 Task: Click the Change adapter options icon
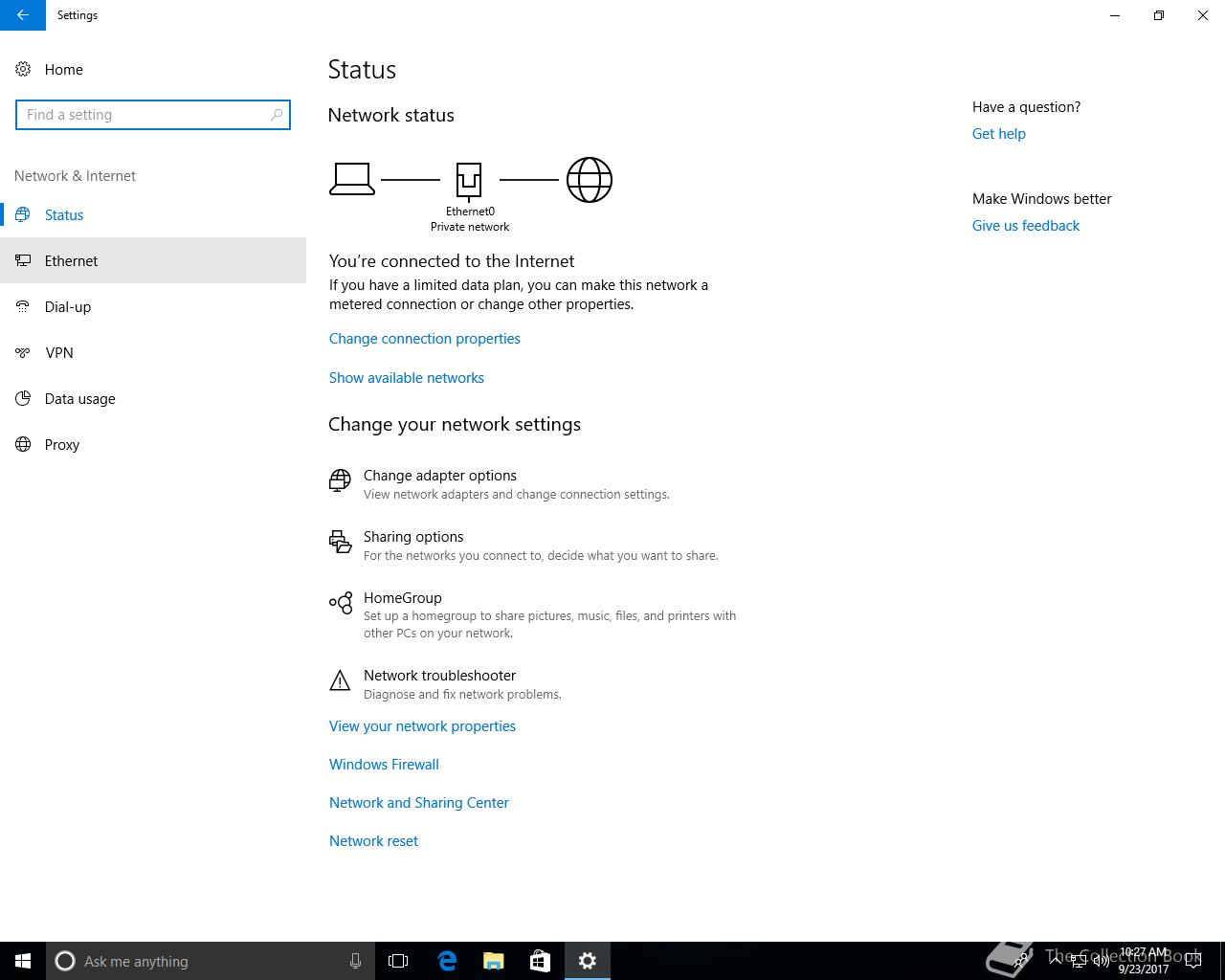[340, 480]
